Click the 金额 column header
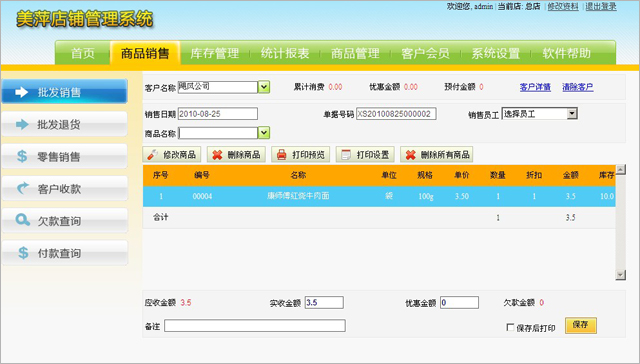 point(570,175)
